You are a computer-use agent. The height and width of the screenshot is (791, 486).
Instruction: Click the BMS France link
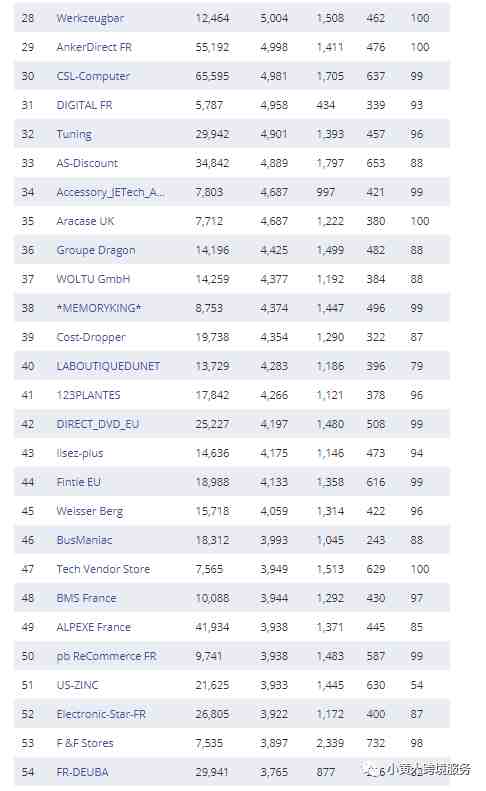(x=86, y=598)
